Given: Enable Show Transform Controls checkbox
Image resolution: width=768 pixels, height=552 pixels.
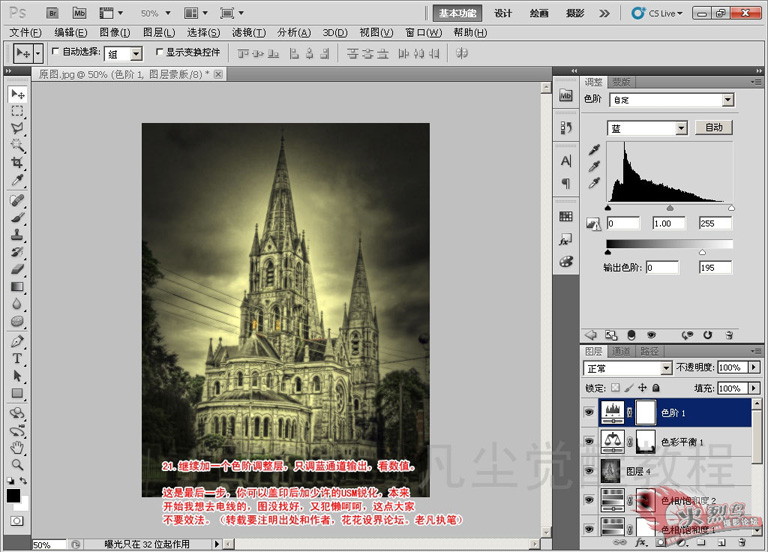Looking at the screenshot, I should tap(159, 51).
